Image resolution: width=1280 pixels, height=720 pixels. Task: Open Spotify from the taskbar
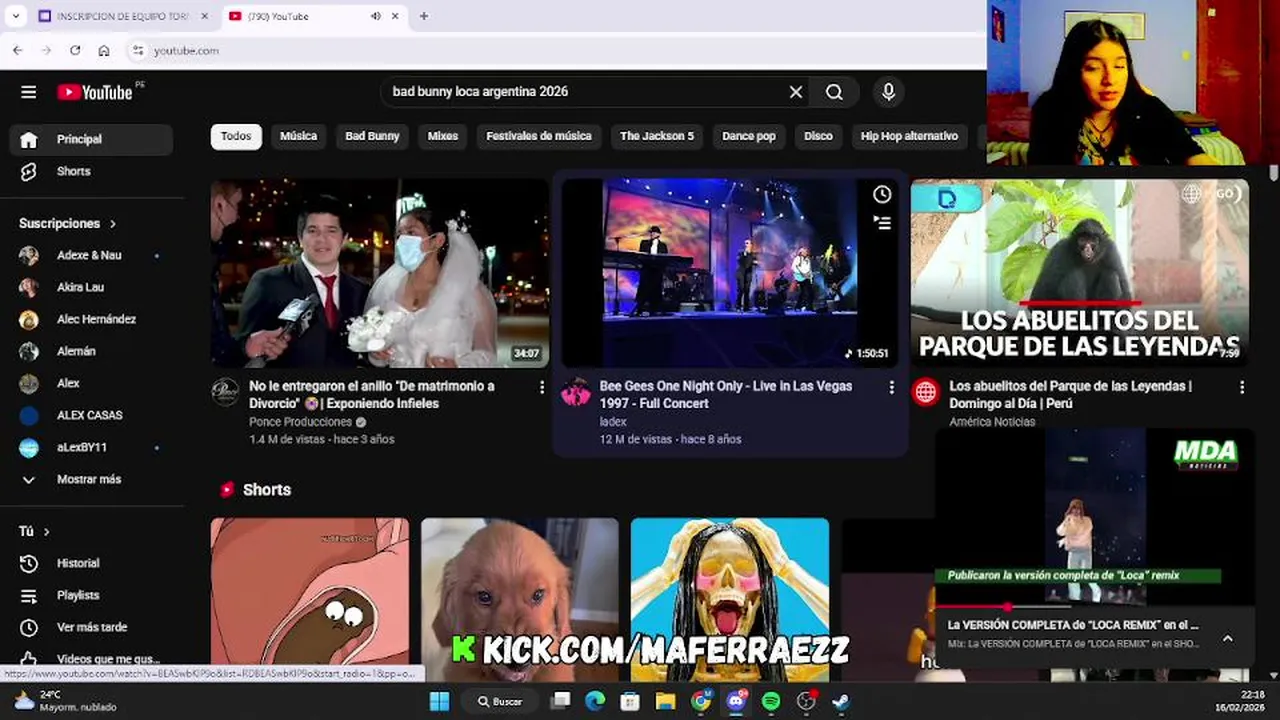771,701
